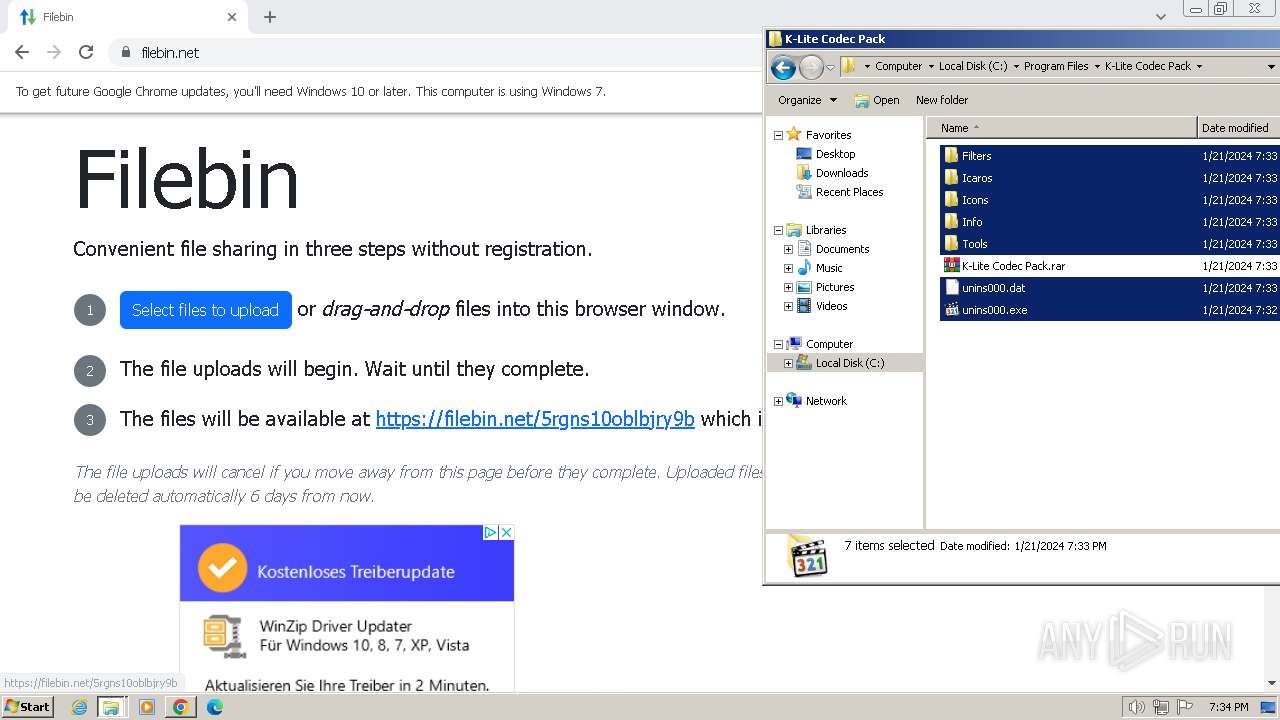Collapse the Computer tree group
This screenshot has height=720, width=1280.
(778, 344)
